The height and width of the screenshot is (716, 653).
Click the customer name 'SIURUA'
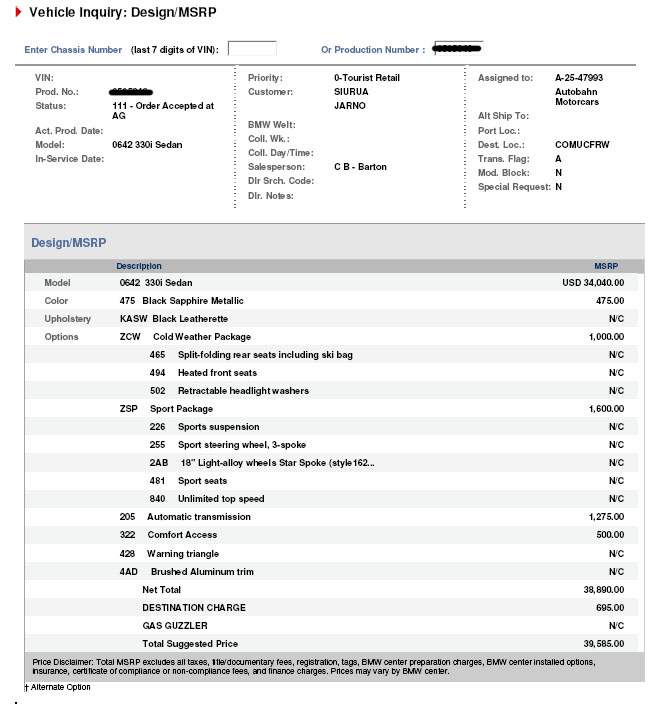tap(351, 92)
